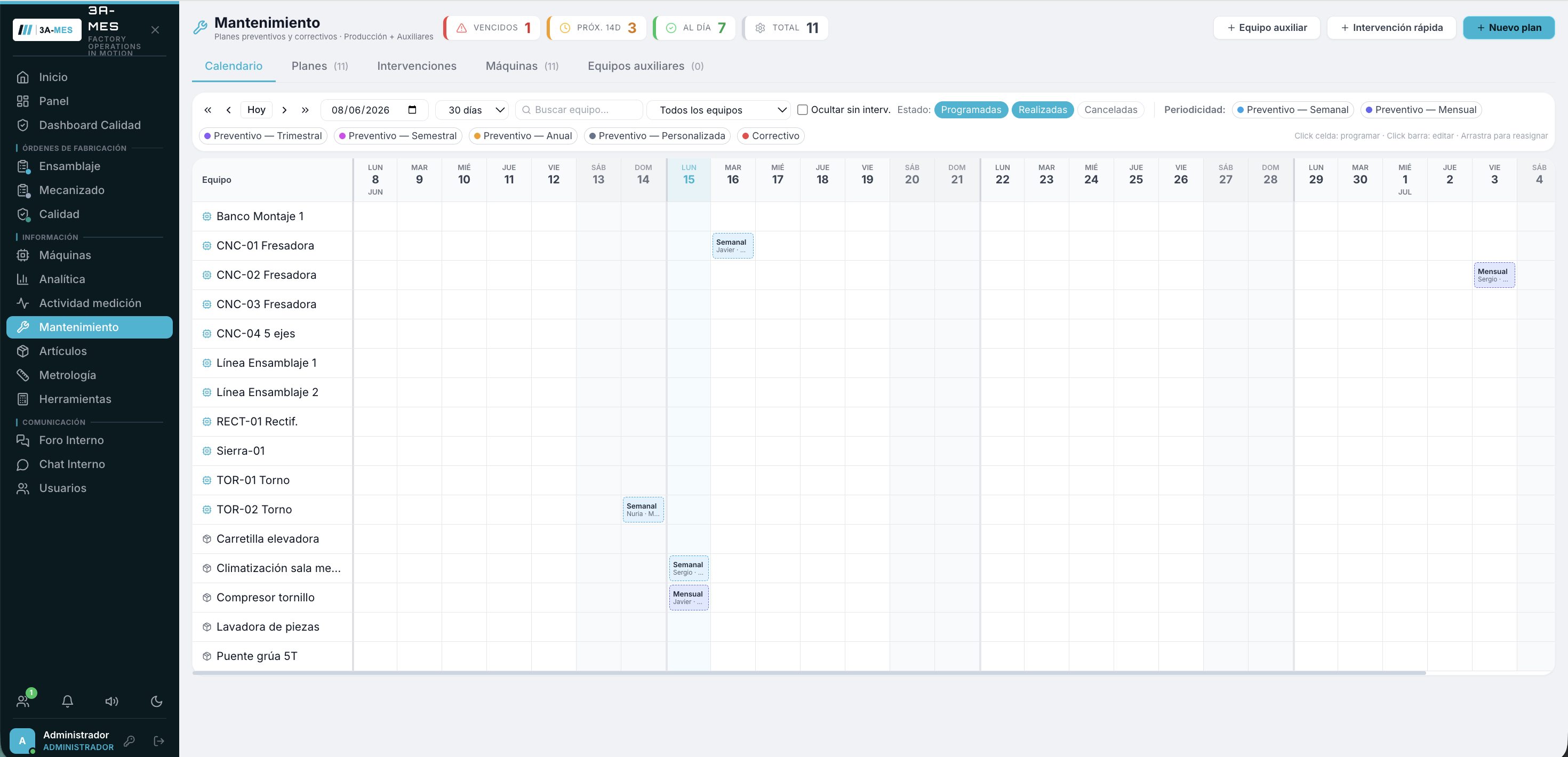The height and width of the screenshot is (757, 1568).
Task: Open Foro Interno chat bubbles icon
Action: [x=22, y=440]
